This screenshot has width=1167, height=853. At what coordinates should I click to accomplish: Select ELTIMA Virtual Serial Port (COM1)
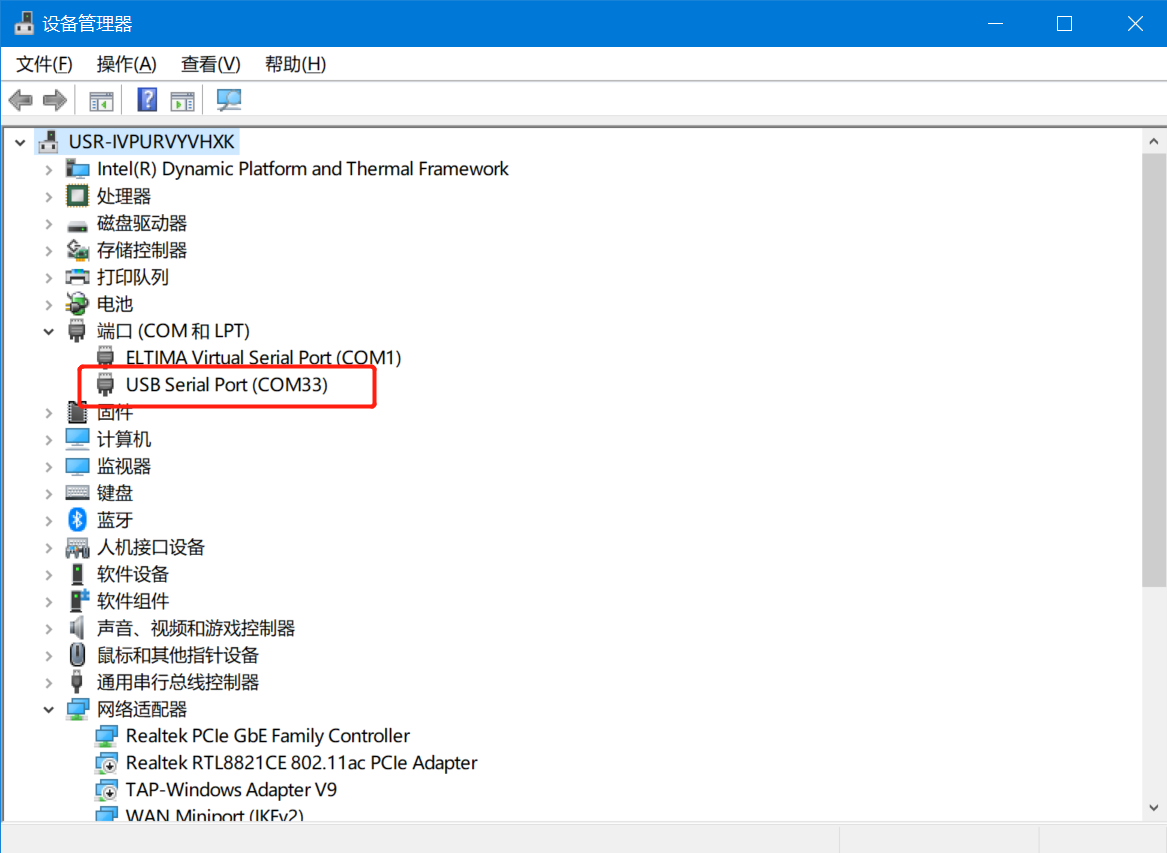(263, 357)
